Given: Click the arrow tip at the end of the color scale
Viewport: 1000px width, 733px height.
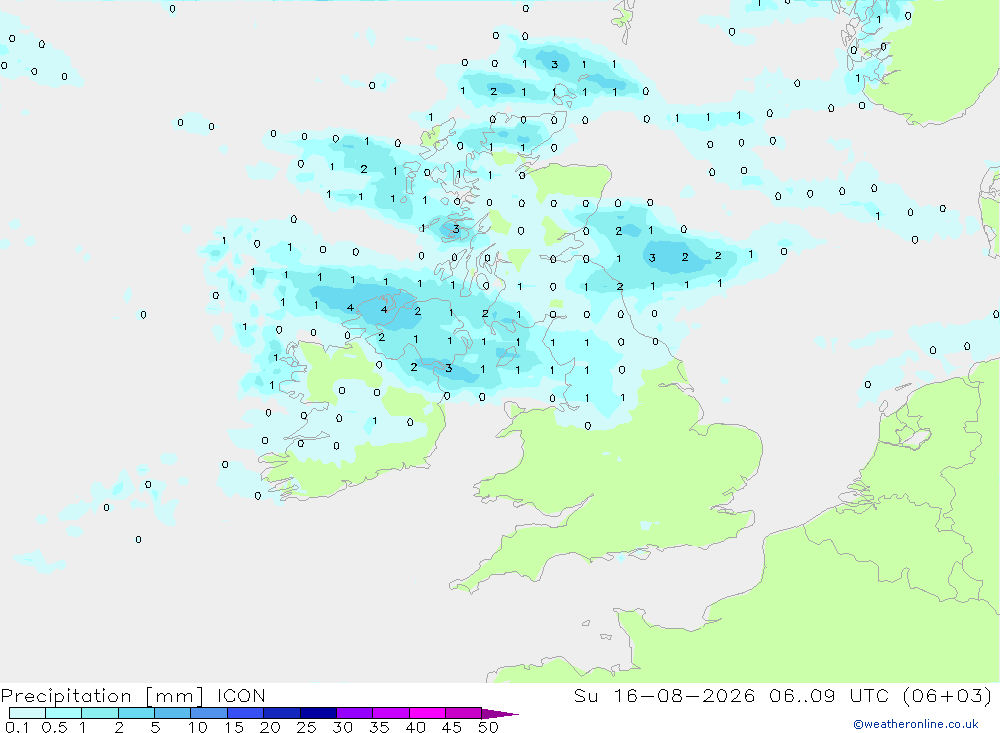Looking at the screenshot, I should [x=501, y=713].
